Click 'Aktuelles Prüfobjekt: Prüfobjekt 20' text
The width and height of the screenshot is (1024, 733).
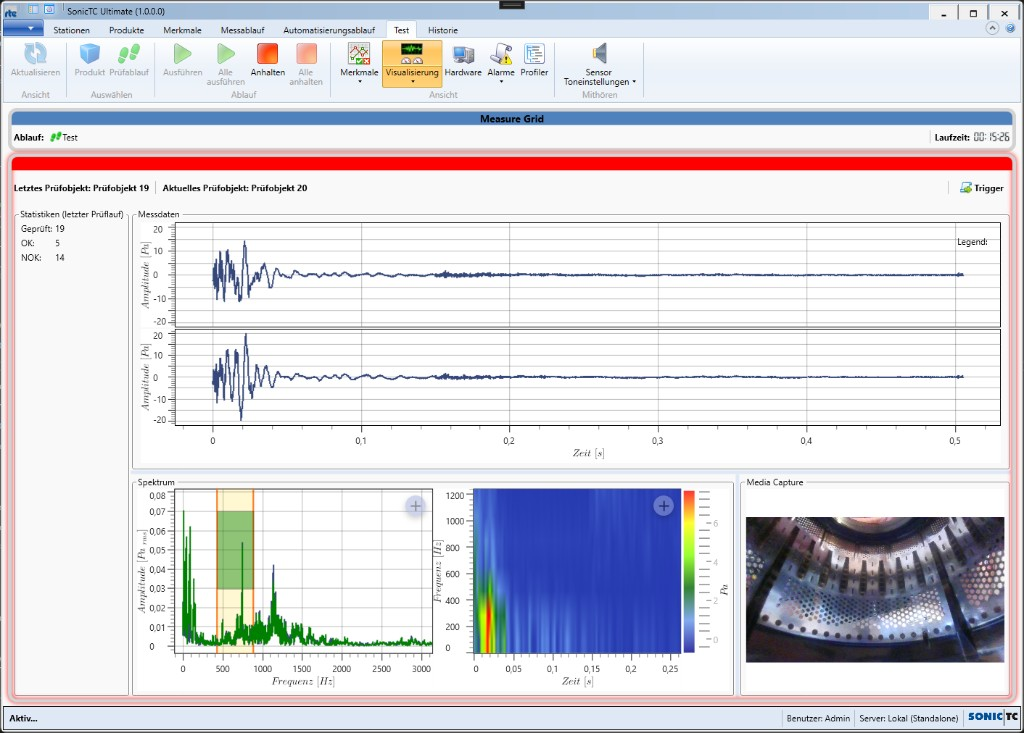coord(235,188)
